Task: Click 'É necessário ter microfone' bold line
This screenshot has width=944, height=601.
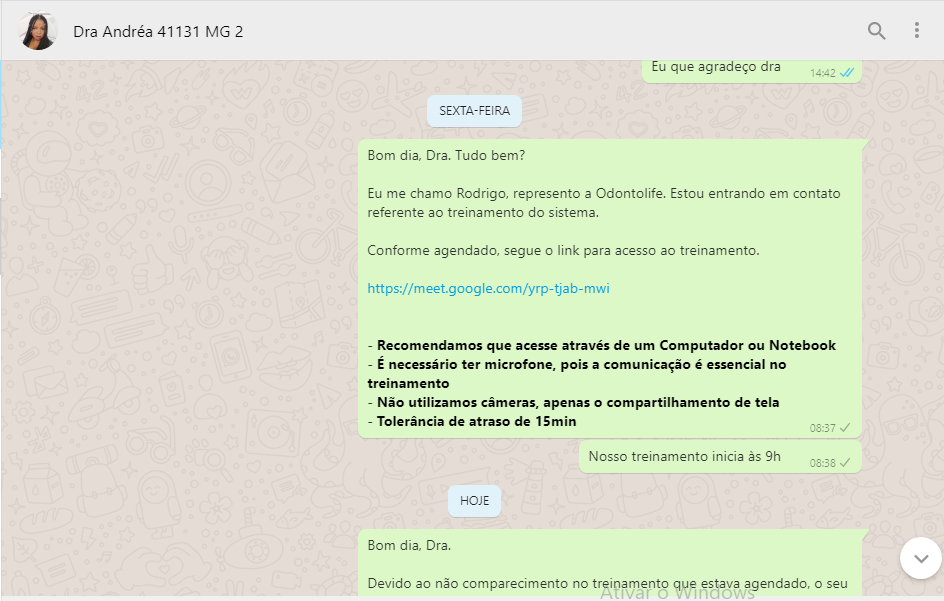Action: (x=577, y=374)
